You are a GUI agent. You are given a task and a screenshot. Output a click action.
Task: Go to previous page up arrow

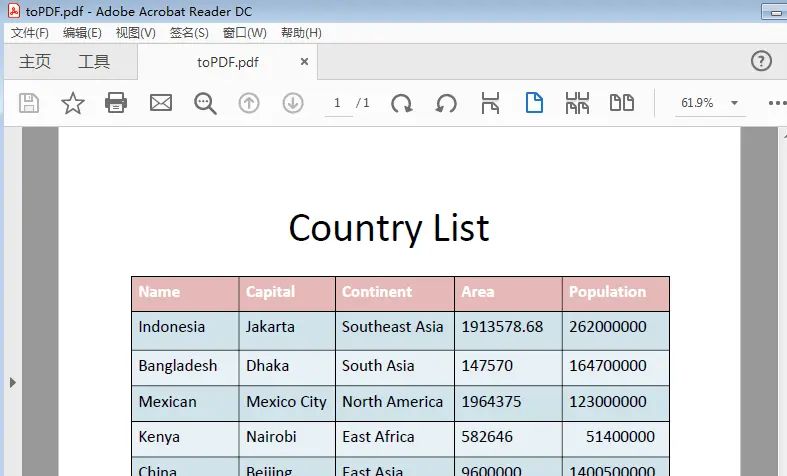pos(249,103)
